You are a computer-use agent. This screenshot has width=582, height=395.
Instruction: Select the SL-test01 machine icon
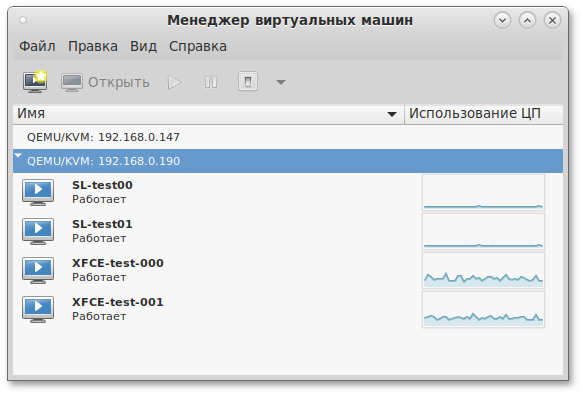[x=38, y=231]
